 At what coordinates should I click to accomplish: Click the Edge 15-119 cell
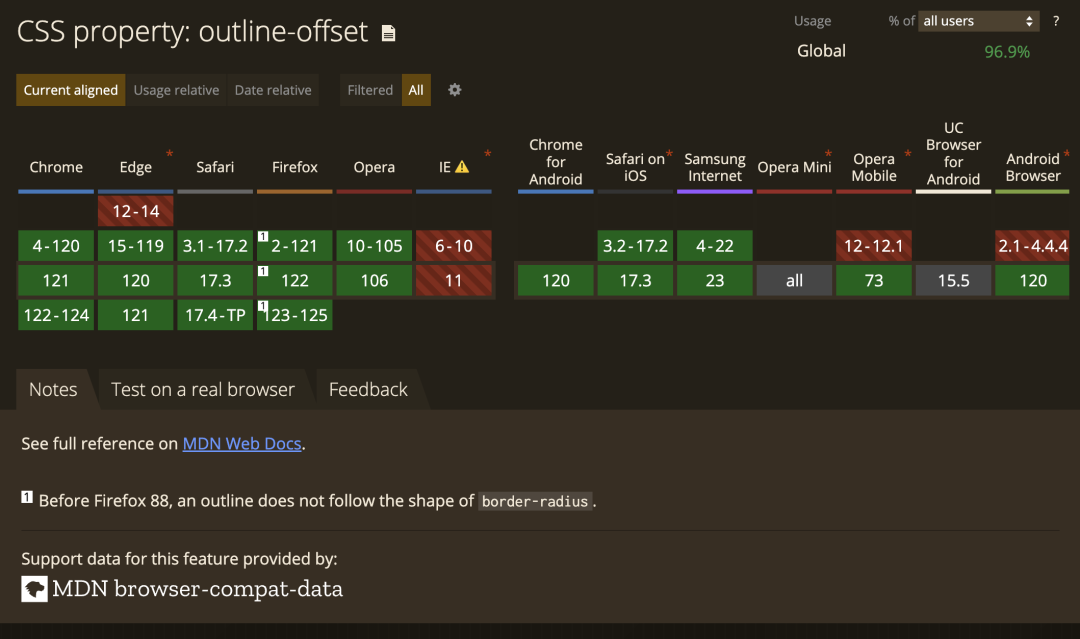136,246
